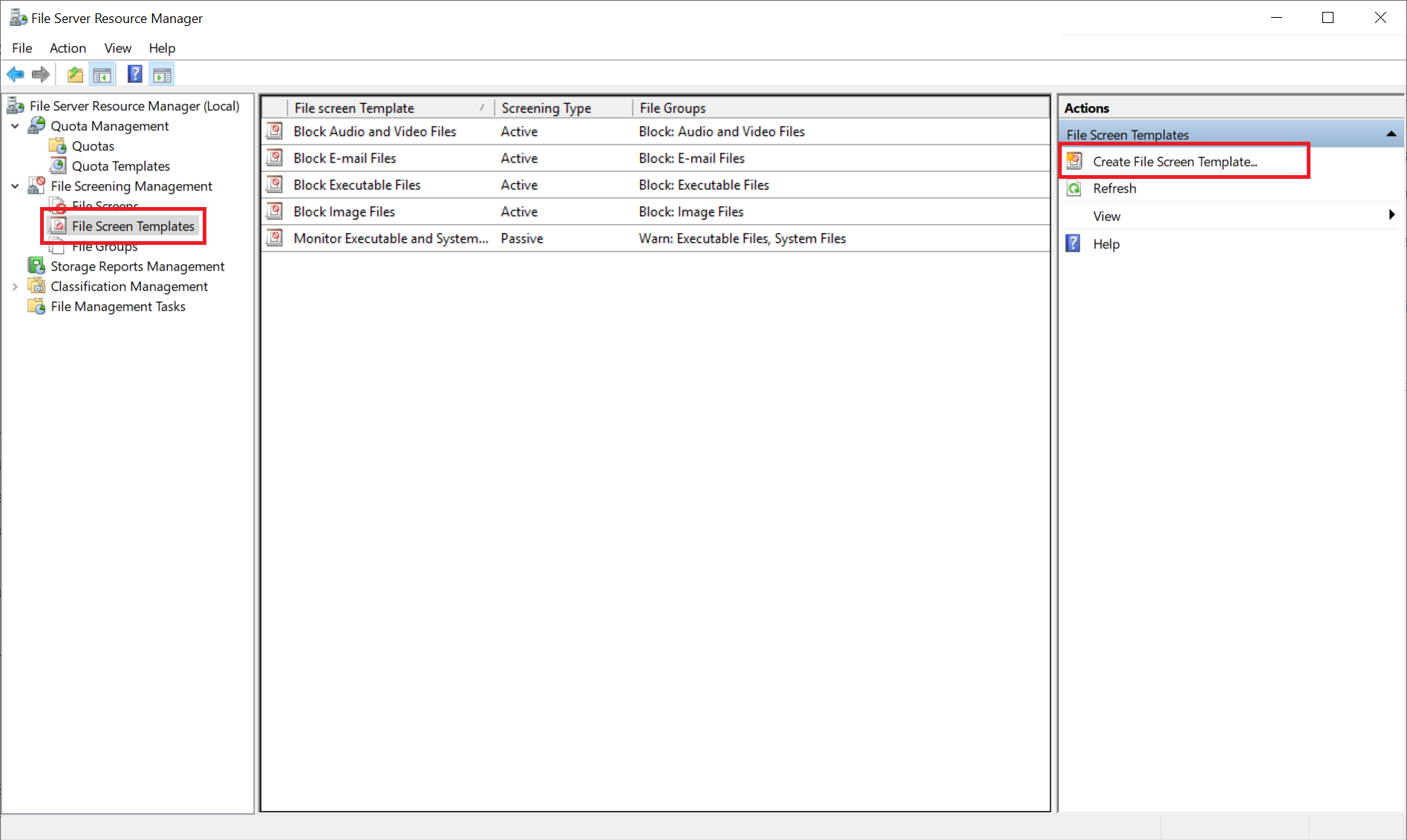Click the Block Image Files row icon
The height and width of the screenshot is (840, 1407).
point(275,211)
